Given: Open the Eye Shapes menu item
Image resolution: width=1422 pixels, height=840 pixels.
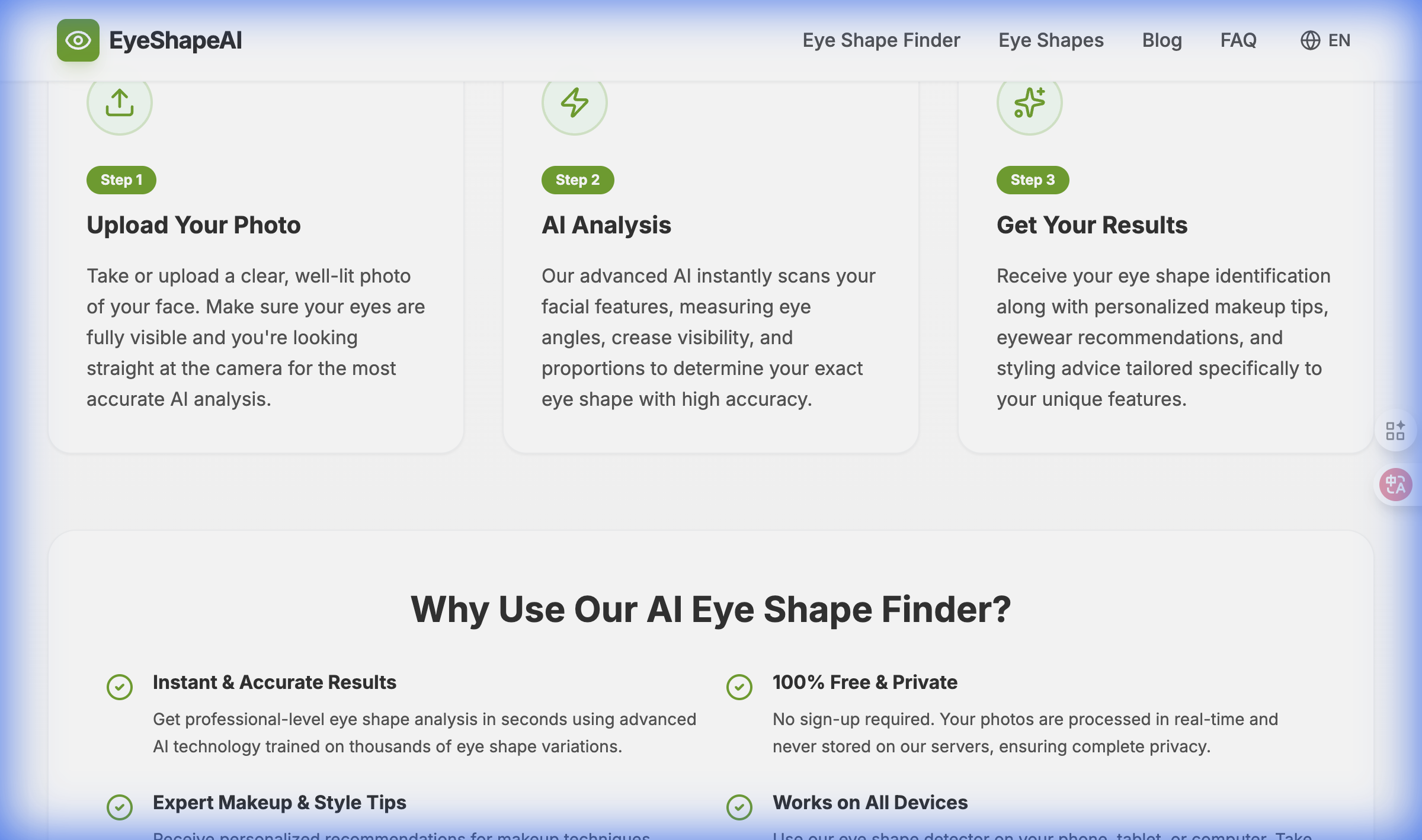Looking at the screenshot, I should (1051, 40).
